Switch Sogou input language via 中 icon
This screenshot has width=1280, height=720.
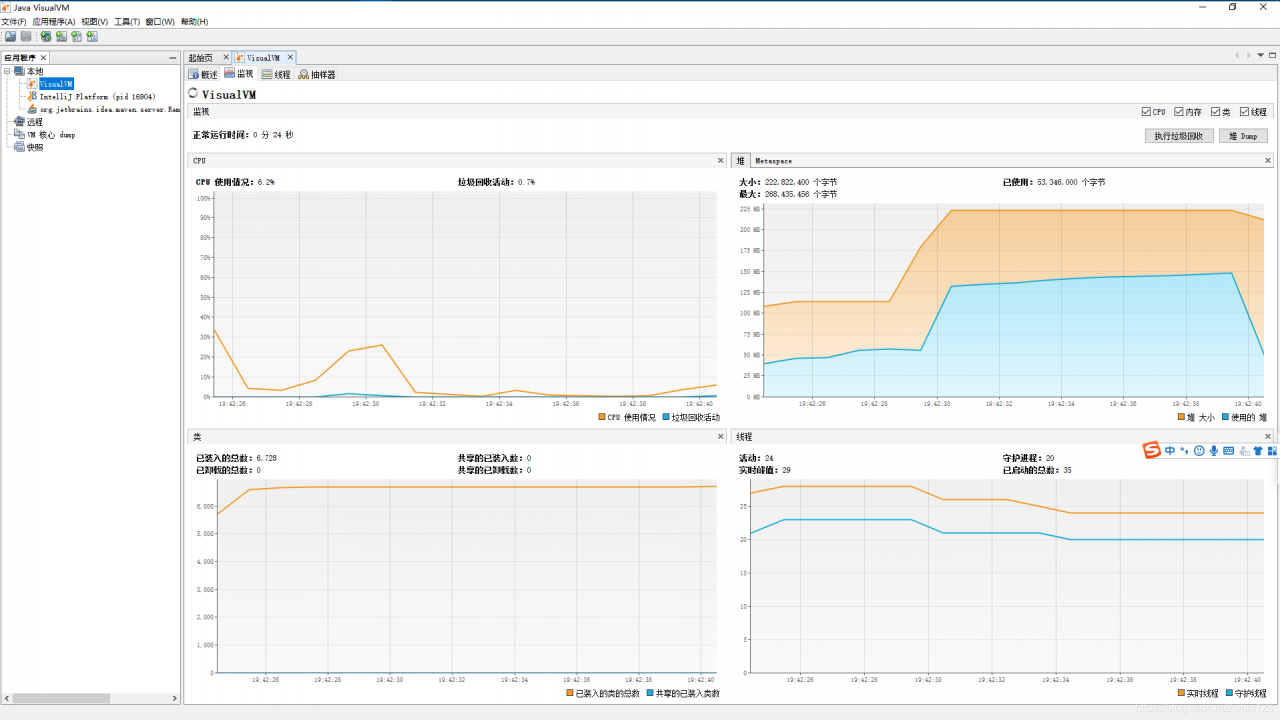1170,451
